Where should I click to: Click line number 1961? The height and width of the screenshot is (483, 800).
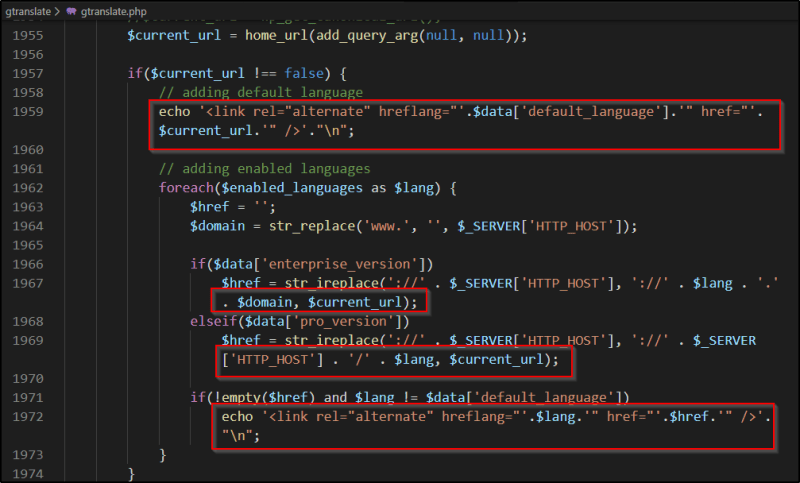coord(28,169)
